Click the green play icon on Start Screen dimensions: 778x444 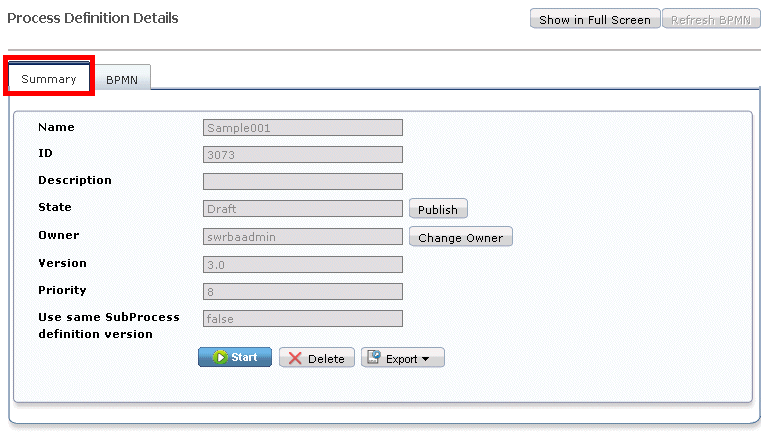[x=220, y=357]
